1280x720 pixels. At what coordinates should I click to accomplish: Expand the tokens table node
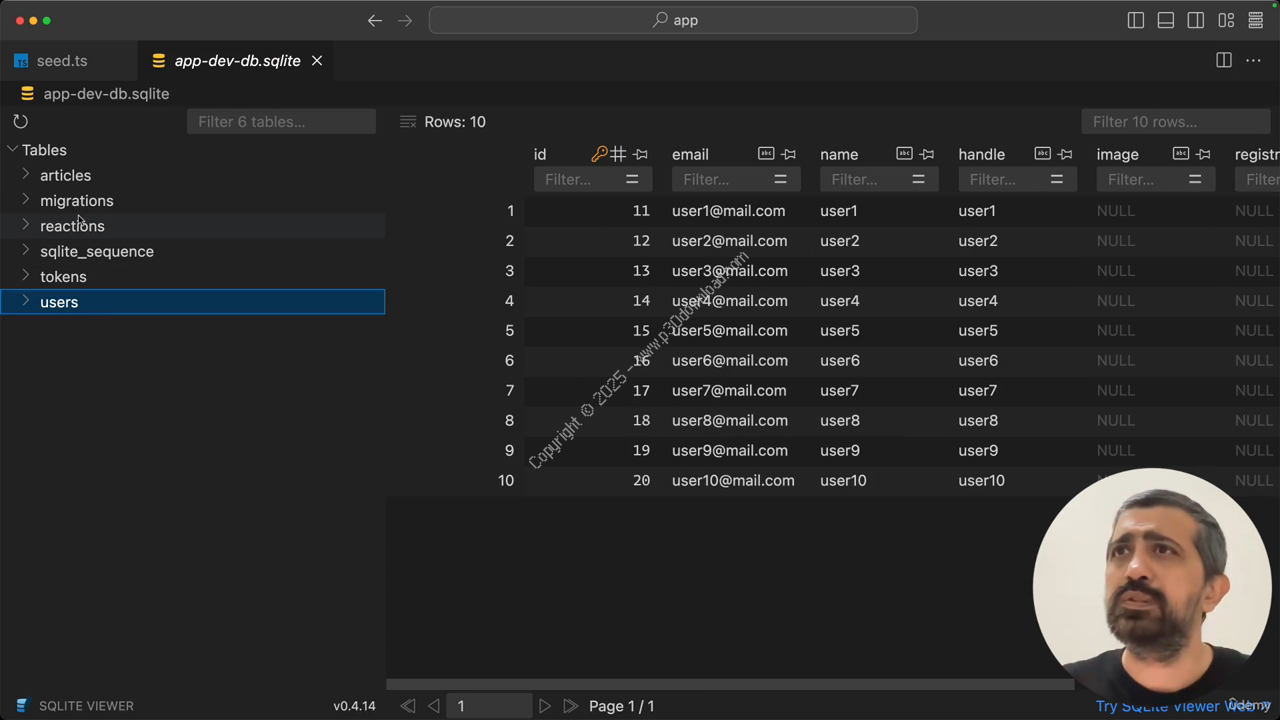(26, 276)
